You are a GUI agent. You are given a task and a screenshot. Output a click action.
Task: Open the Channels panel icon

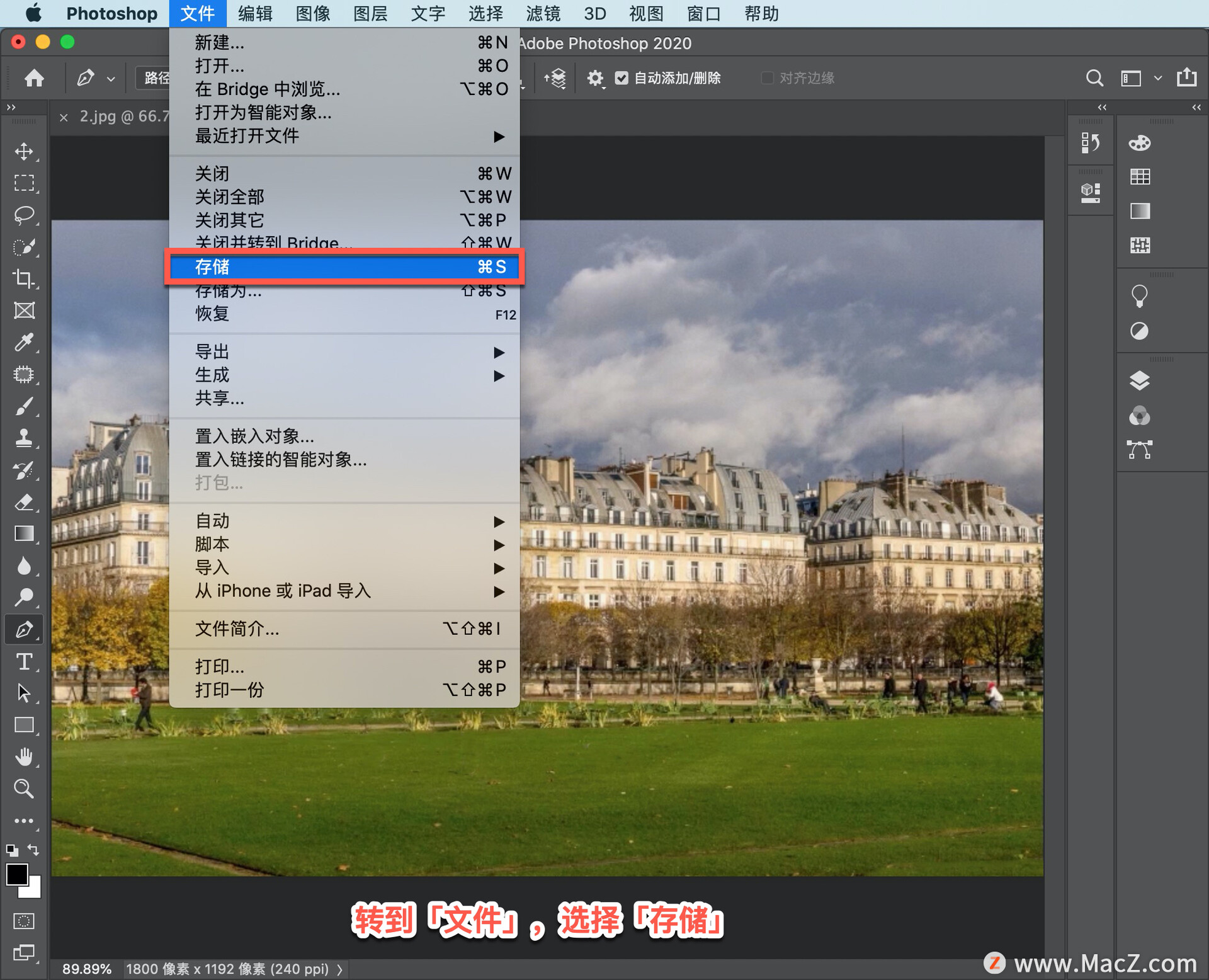[x=1139, y=416]
